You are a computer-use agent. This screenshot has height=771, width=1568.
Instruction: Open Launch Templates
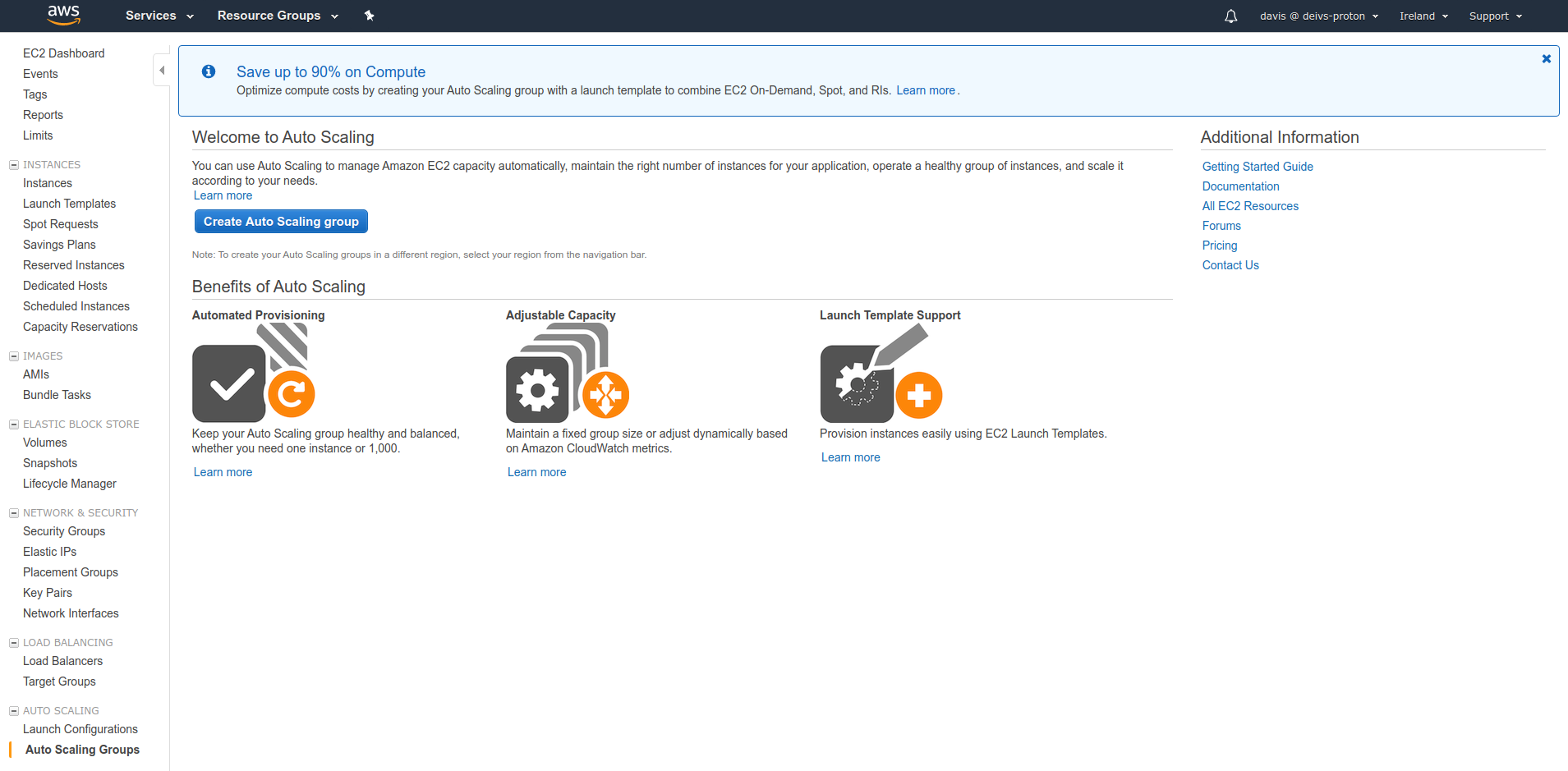click(69, 204)
